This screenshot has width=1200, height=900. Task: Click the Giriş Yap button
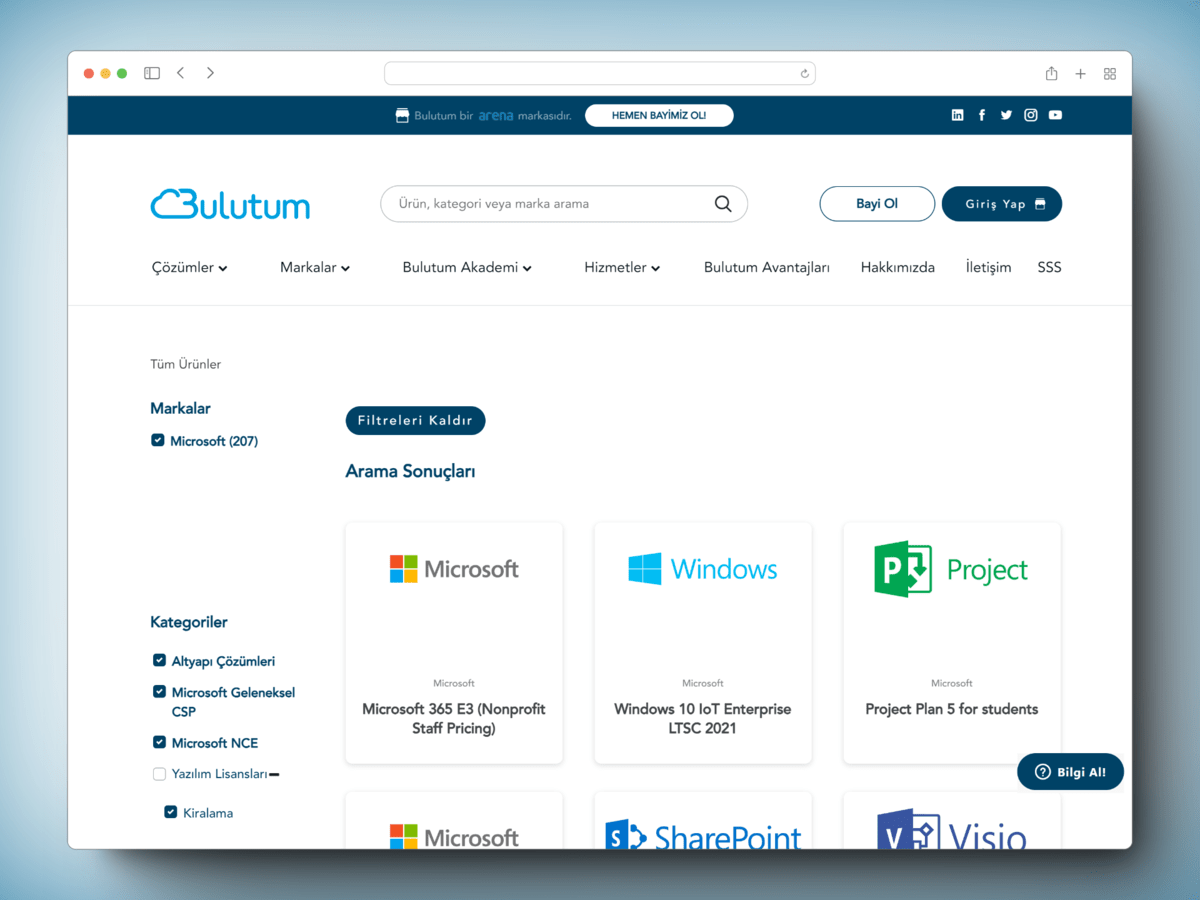[1002, 204]
